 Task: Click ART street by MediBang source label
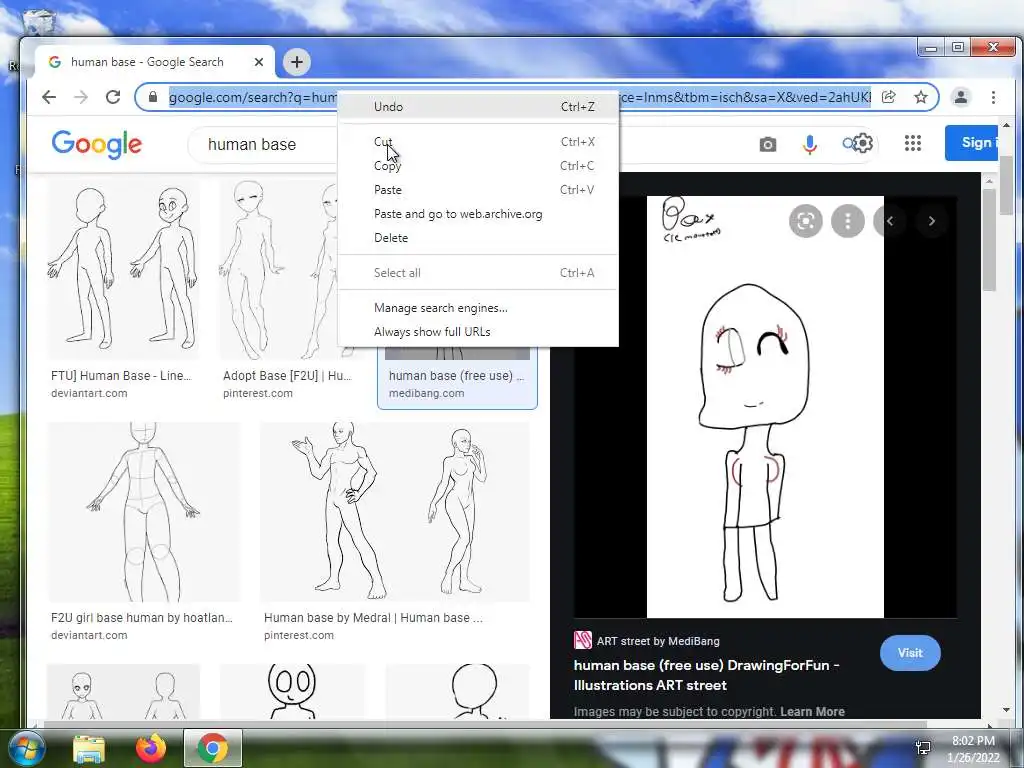(658, 641)
